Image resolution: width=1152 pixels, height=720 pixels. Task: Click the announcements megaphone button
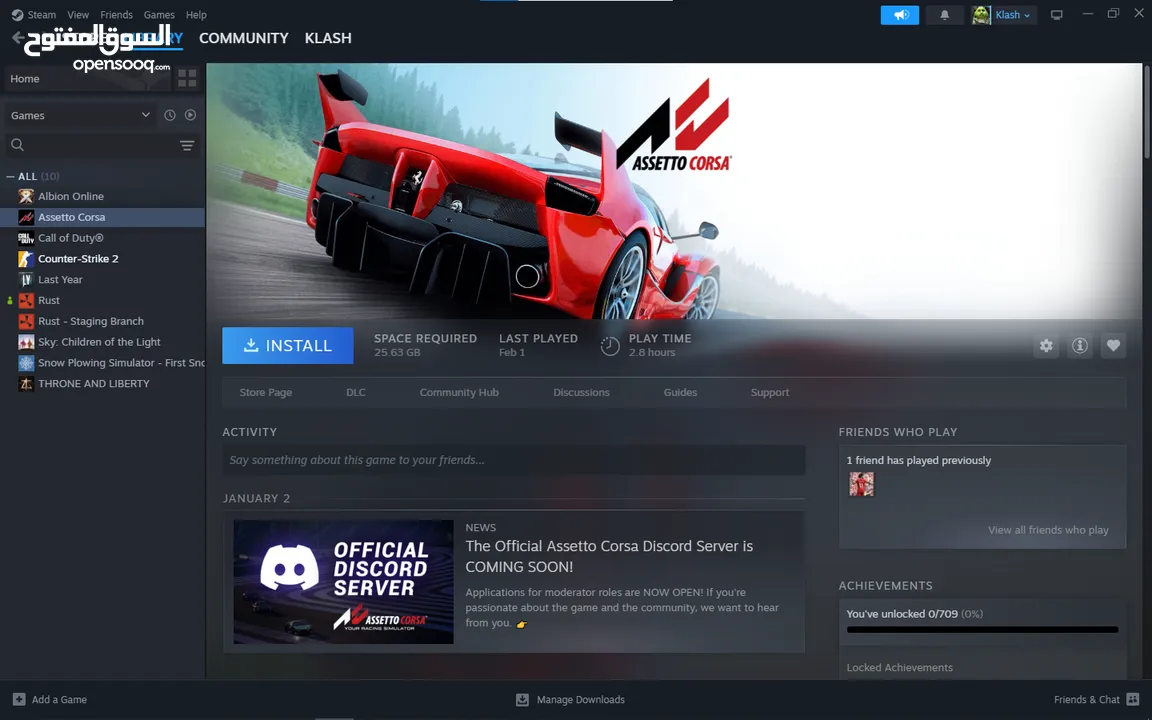click(900, 15)
